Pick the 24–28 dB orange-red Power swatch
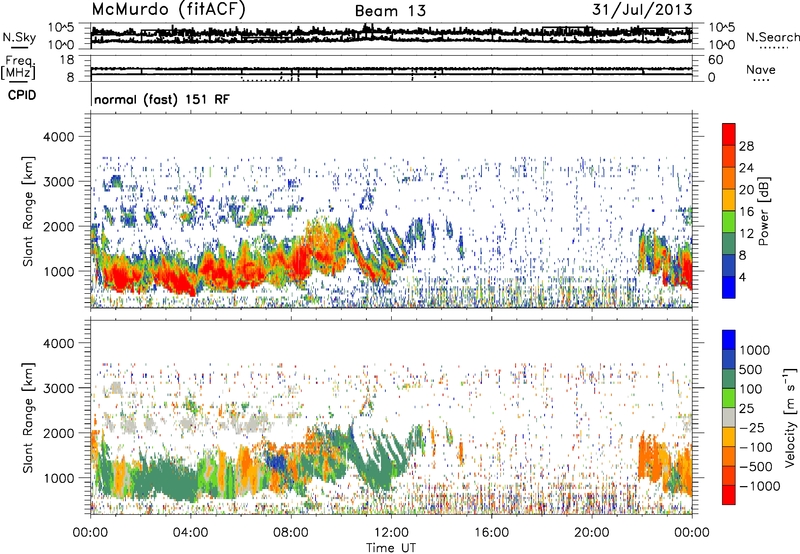The image size is (800, 554). click(729, 156)
